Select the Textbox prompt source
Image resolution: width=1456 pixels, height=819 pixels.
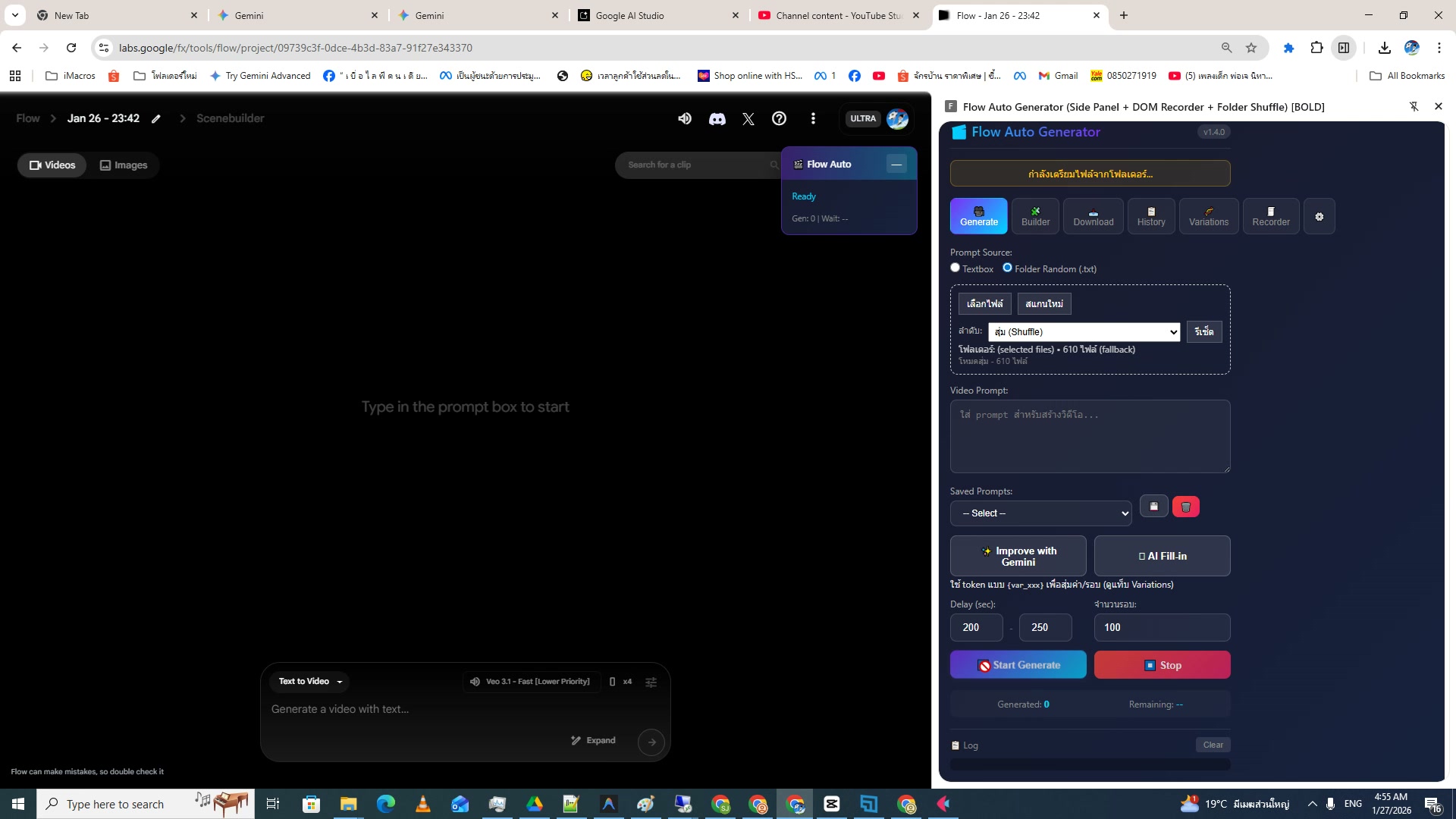point(955,268)
